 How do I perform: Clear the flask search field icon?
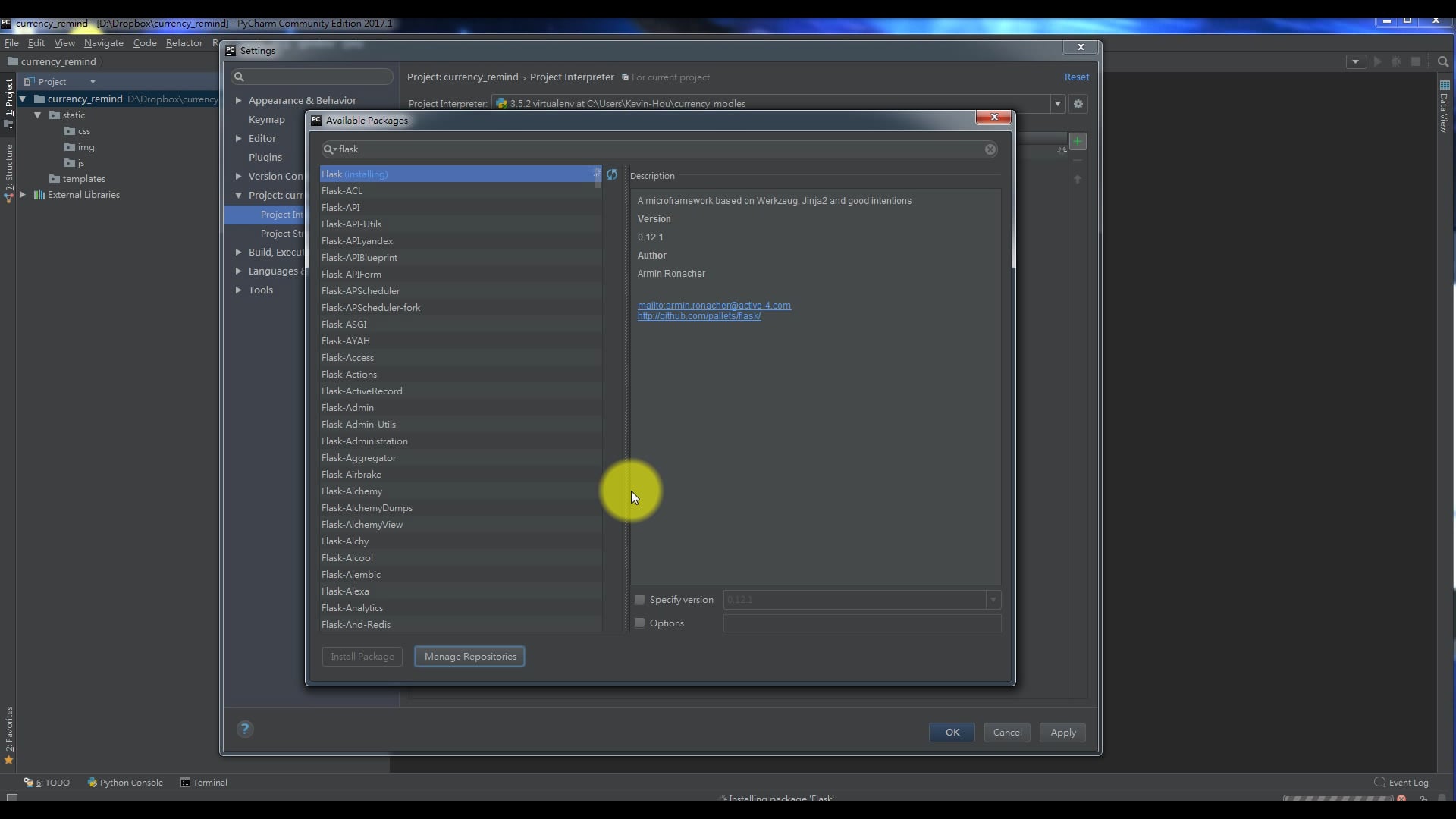click(x=990, y=149)
